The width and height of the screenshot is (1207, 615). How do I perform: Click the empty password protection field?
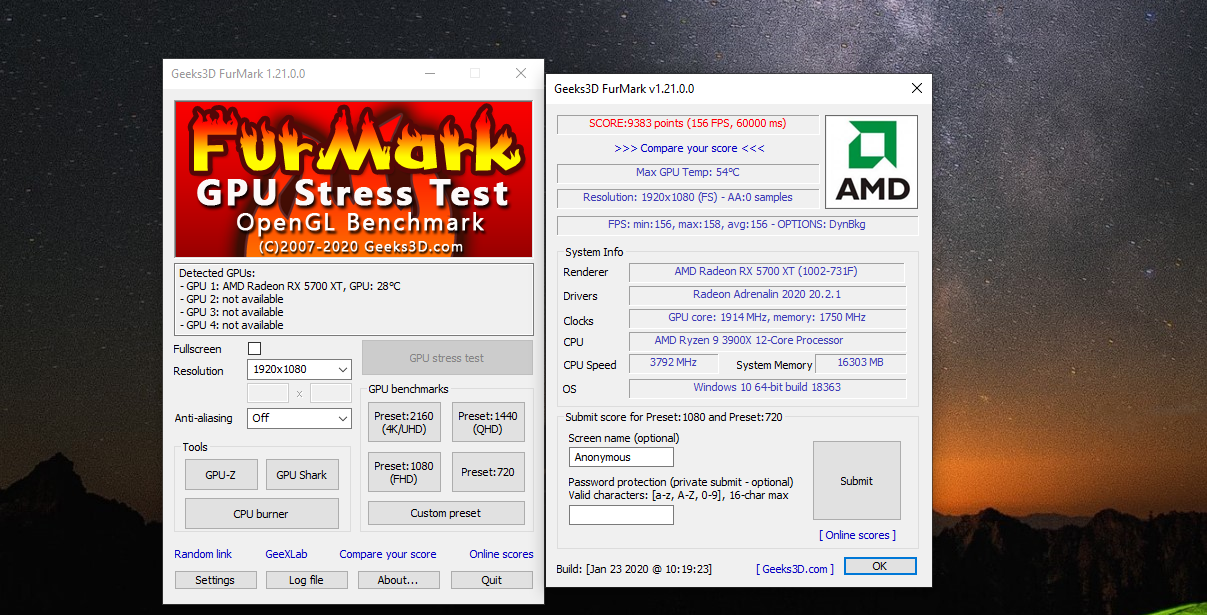[x=621, y=515]
